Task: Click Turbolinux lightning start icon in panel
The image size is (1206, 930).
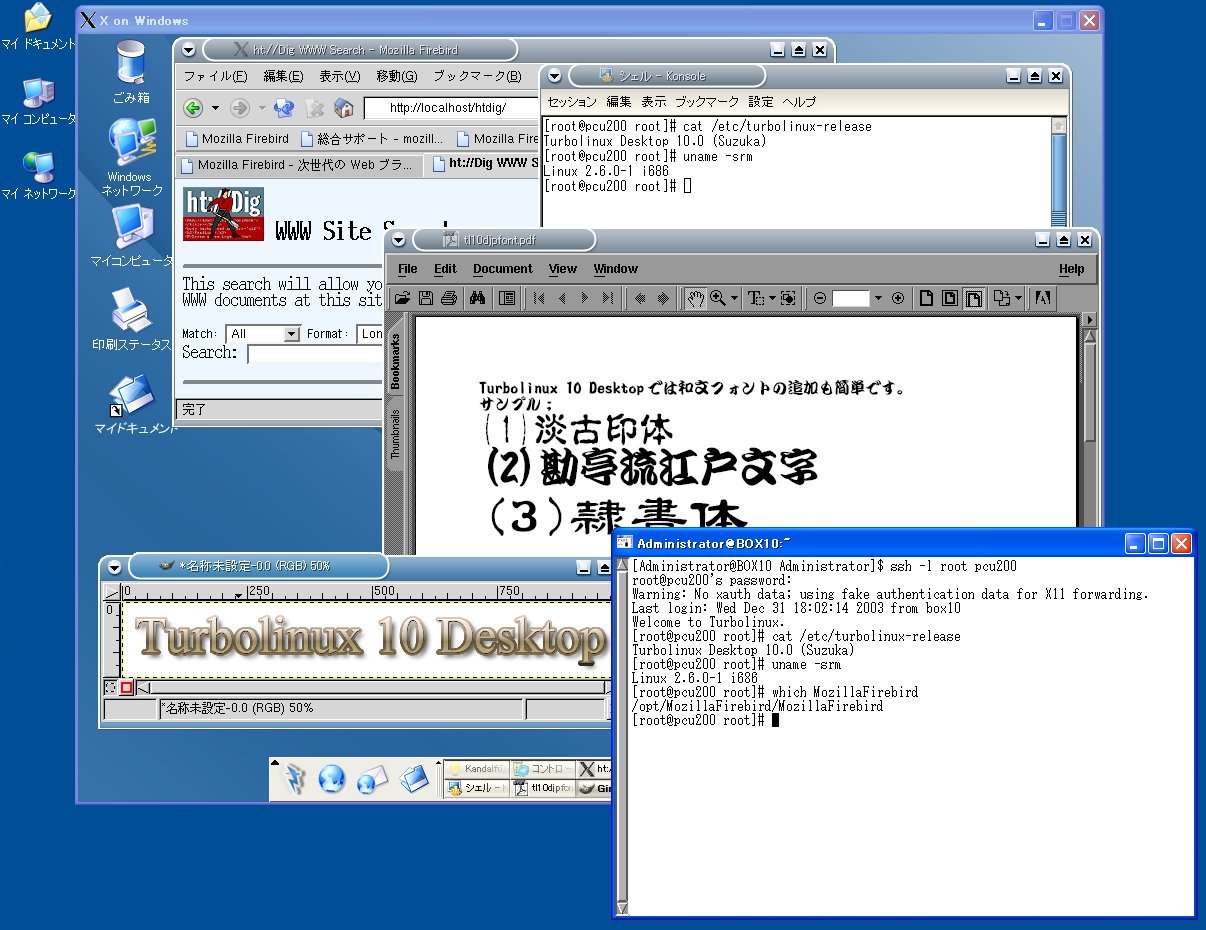Action: [x=293, y=780]
